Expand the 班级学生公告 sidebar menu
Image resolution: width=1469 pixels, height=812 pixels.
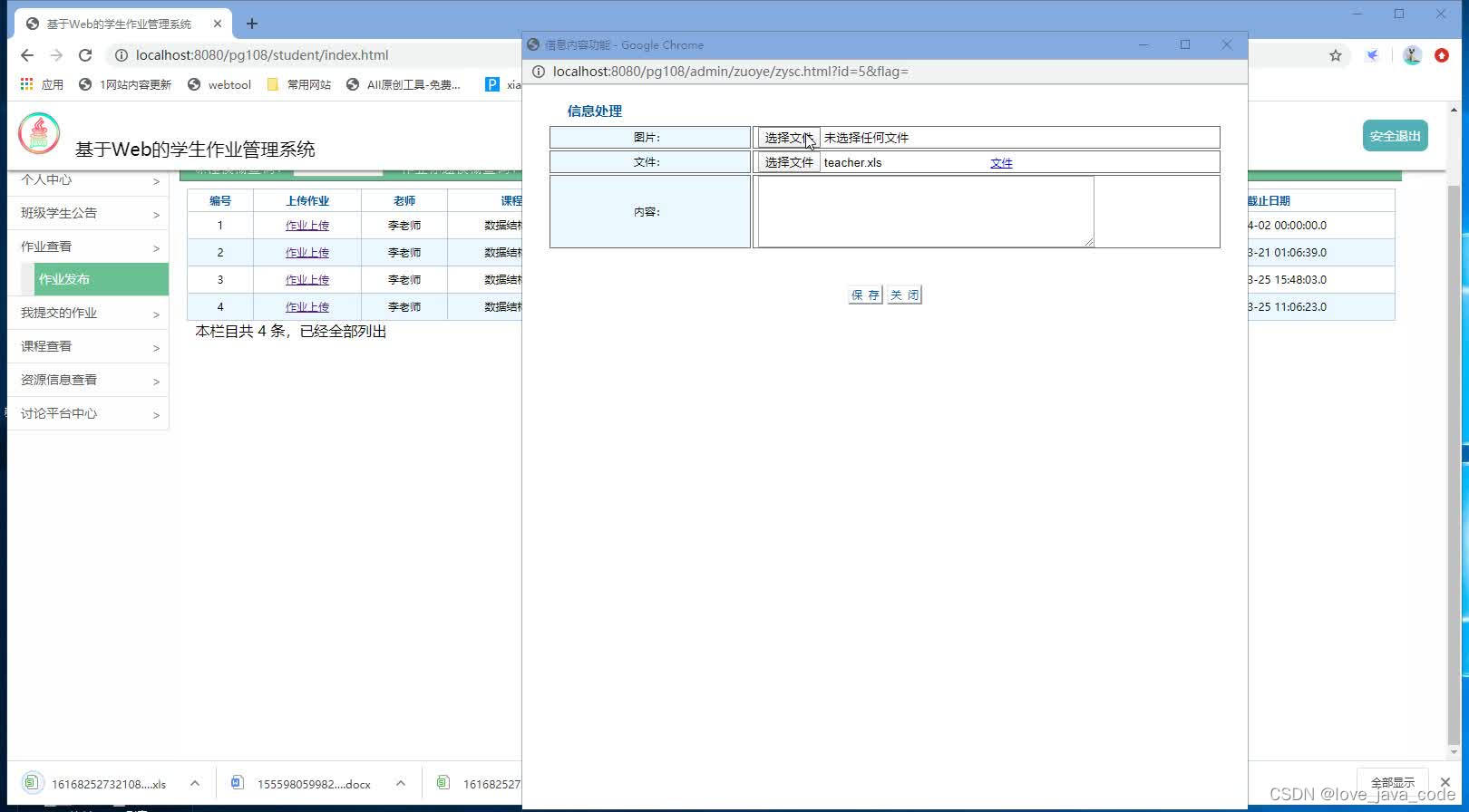89,213
